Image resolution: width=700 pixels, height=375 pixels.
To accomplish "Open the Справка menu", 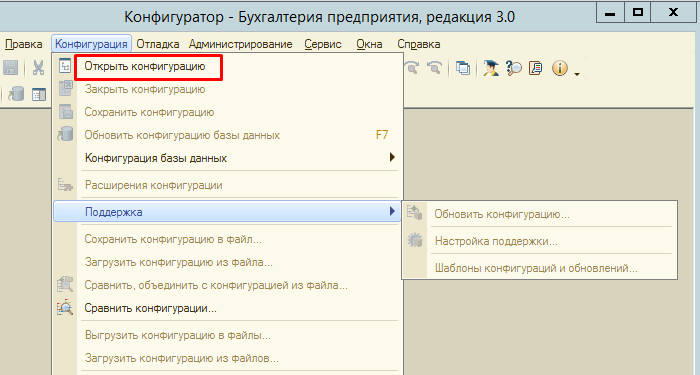I will pyautogui.click(x=419, y=44).
